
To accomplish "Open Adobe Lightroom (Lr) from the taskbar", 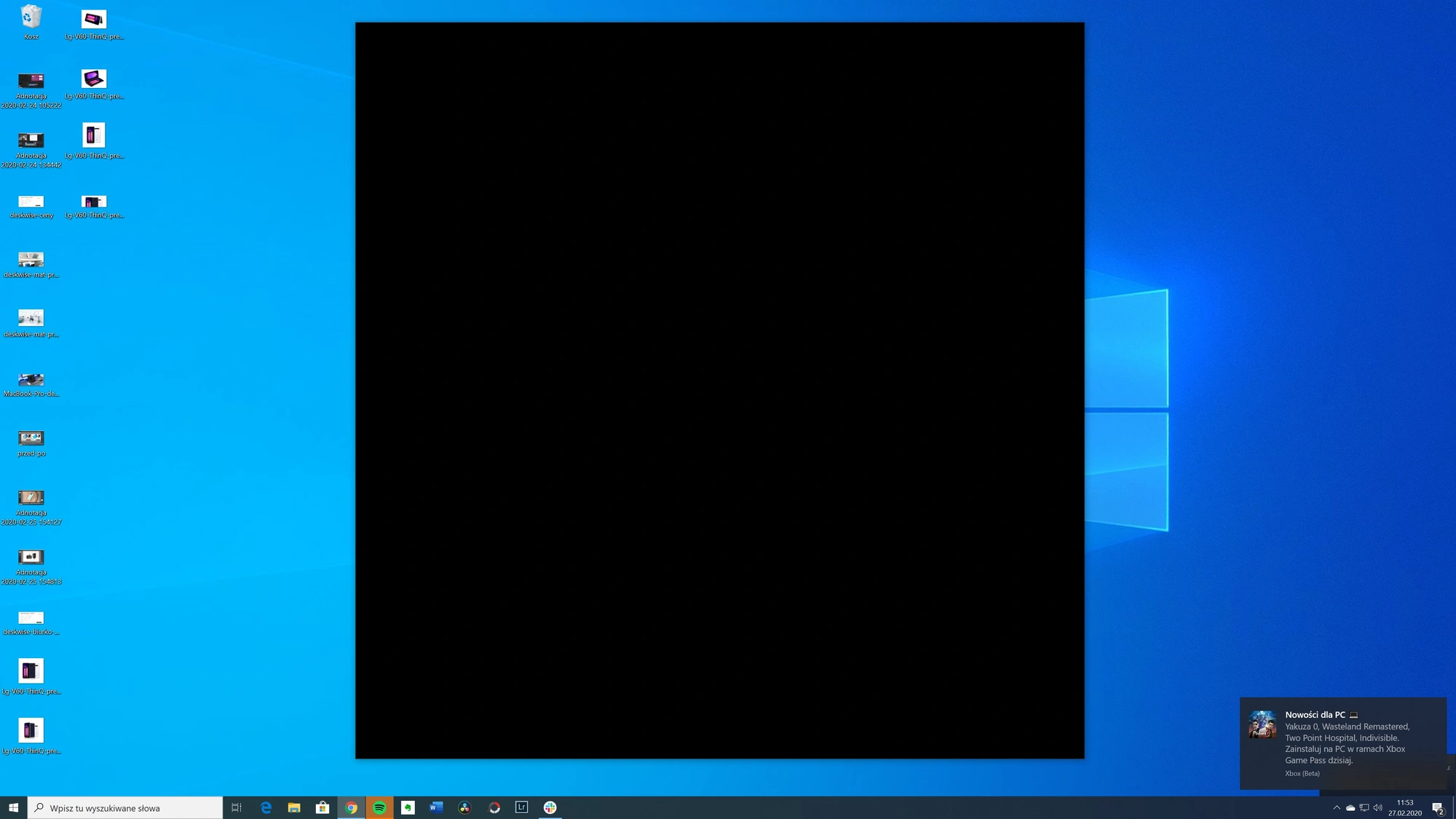I will coord(521,807).
